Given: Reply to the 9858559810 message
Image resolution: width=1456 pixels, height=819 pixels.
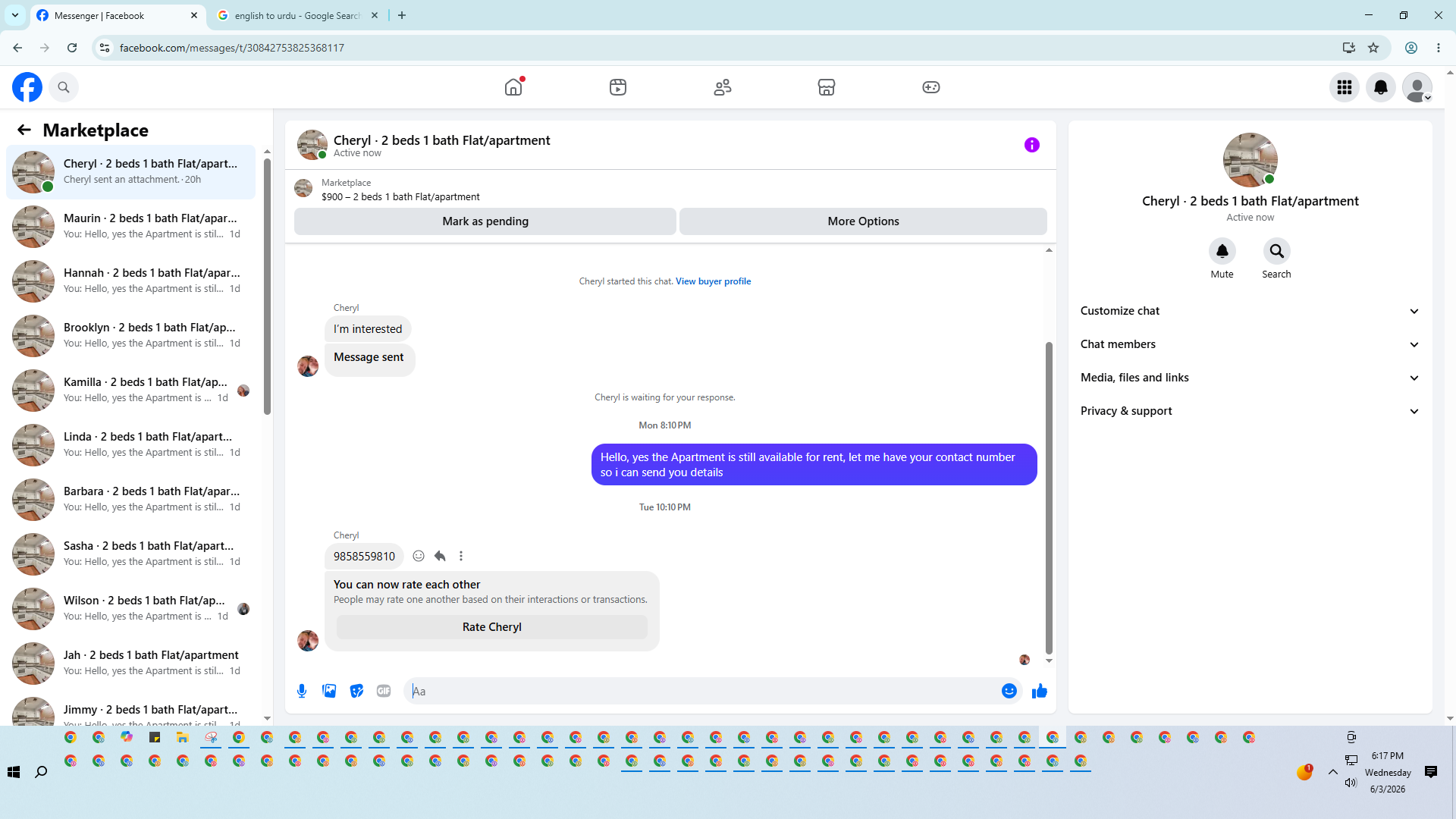Looking at the screenshot, I should pos(440,556).
